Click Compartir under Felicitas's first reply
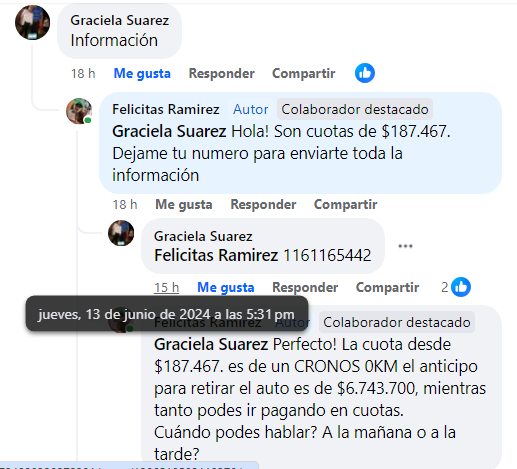The height and width of the screenshot is (469, 517). tap(346, 204)
